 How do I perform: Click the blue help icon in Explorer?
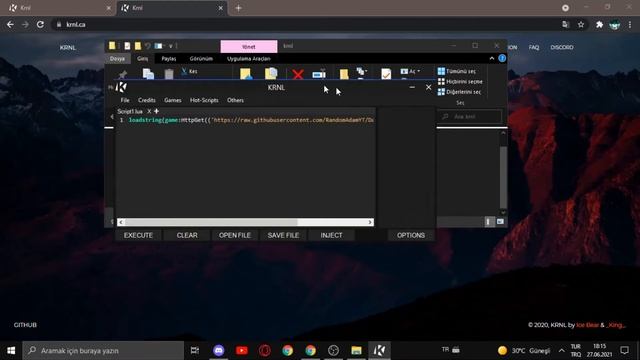(x=502, y=58)
